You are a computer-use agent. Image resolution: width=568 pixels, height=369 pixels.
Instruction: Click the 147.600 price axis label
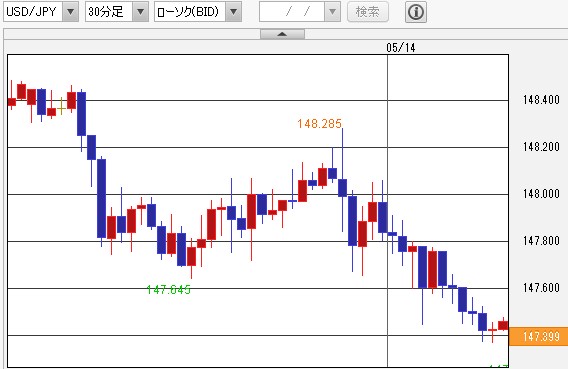[541, 288]
